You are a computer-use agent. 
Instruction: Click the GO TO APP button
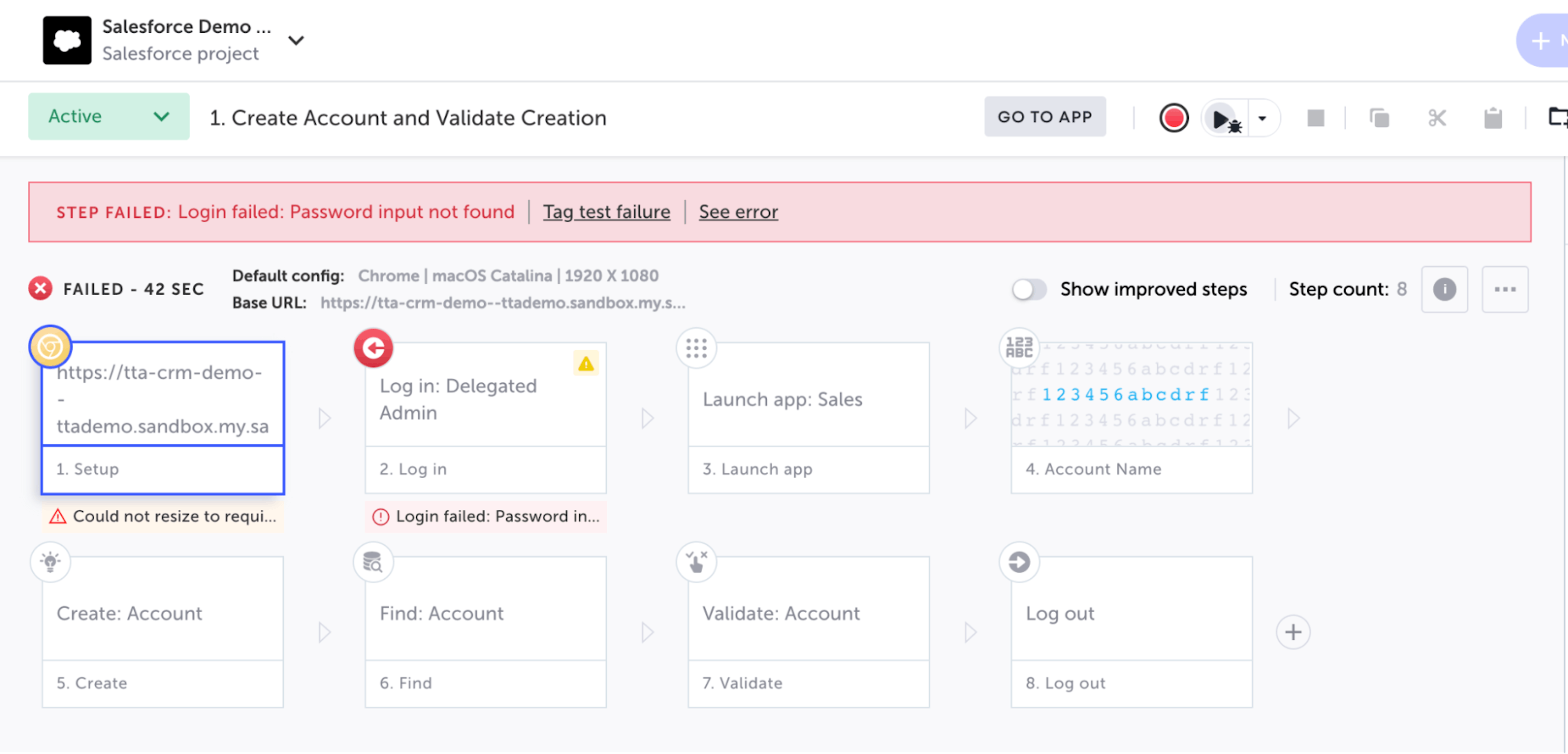click(x=1045, y=116)
